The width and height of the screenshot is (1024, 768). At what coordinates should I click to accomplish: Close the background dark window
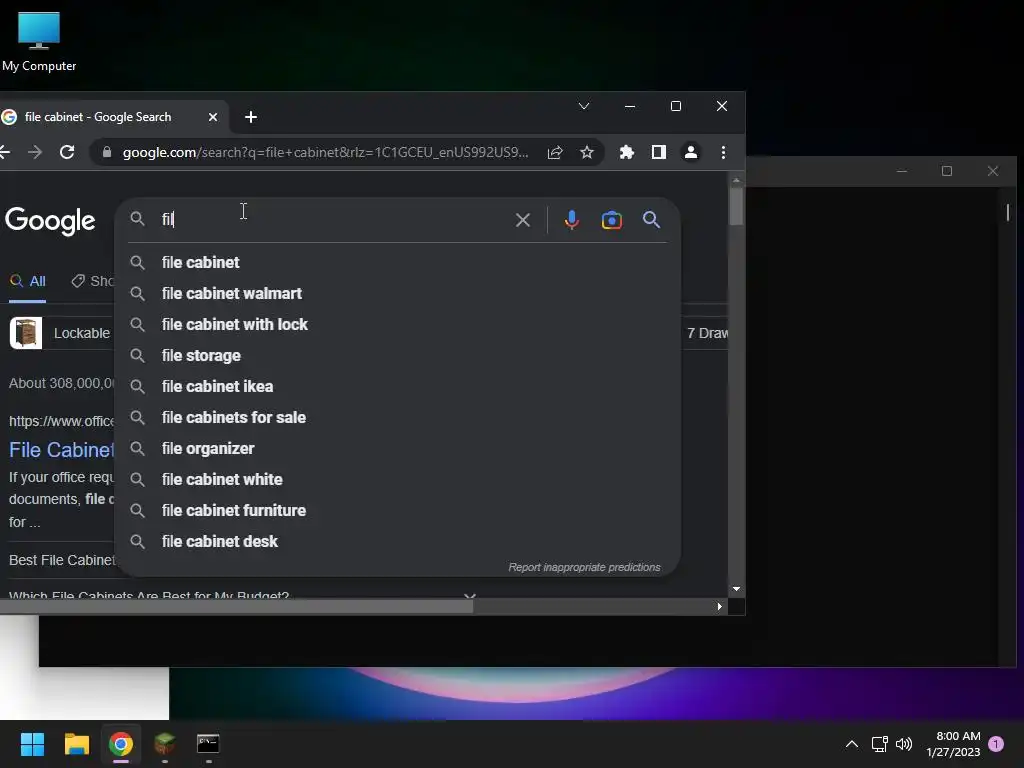993,171
